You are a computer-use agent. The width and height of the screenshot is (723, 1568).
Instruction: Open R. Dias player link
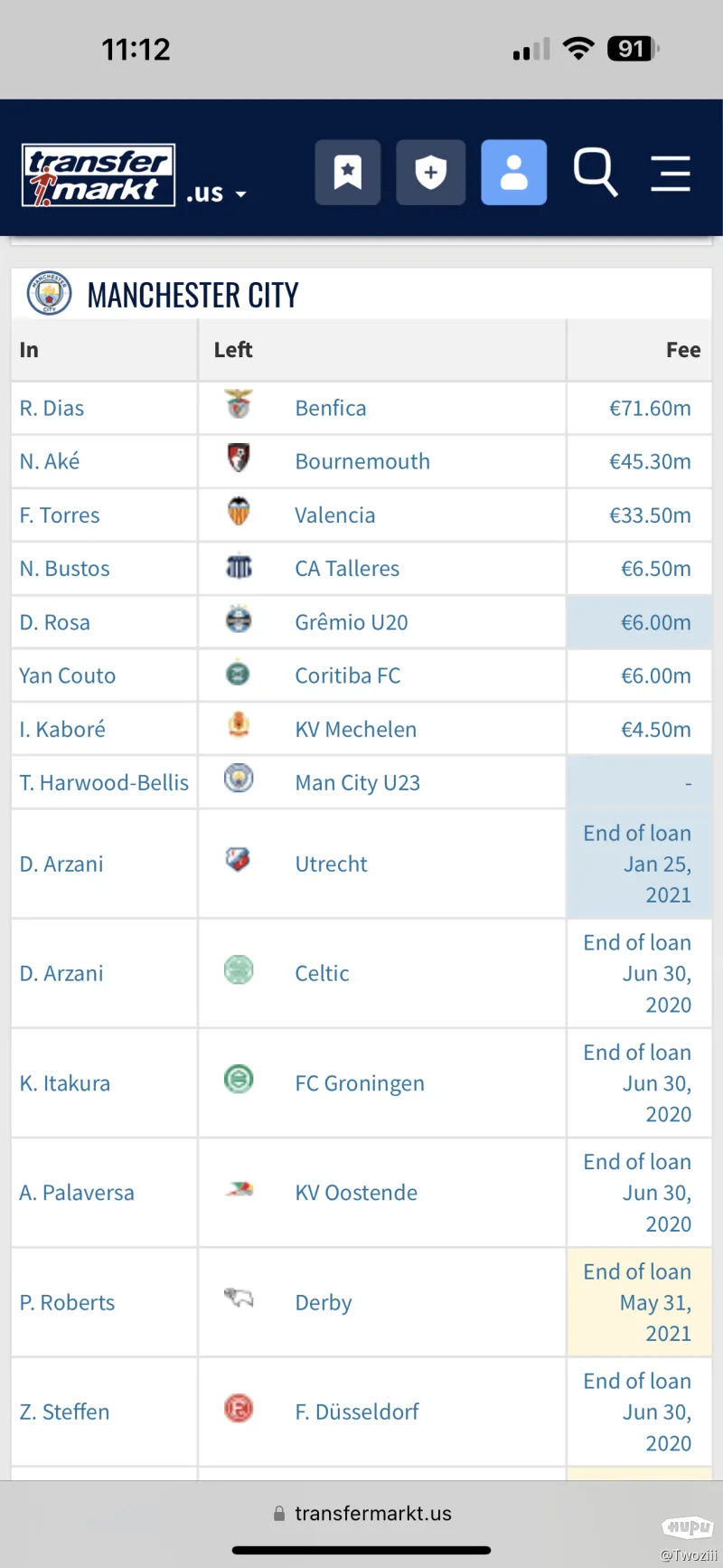[x=52, y=408]
